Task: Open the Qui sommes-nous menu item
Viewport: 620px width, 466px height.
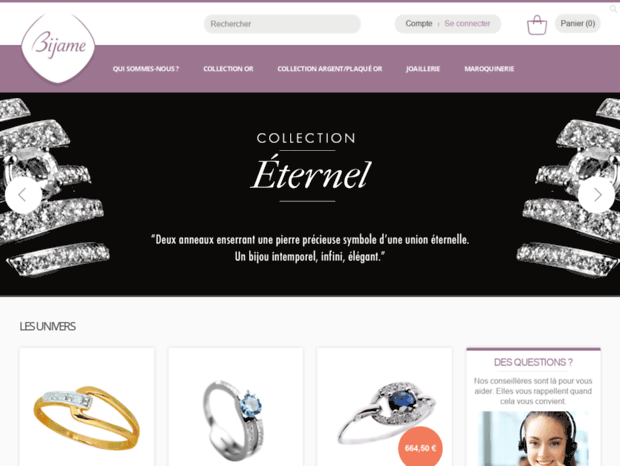Action: click(x=146, y=69)
